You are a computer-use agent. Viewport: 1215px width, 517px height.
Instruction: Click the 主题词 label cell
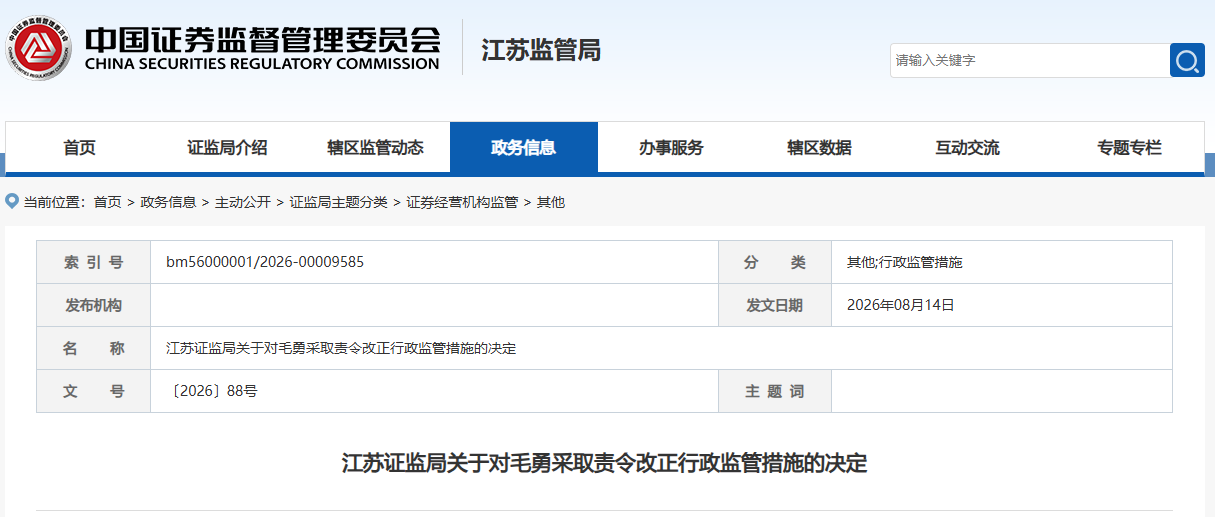(775, 391)
